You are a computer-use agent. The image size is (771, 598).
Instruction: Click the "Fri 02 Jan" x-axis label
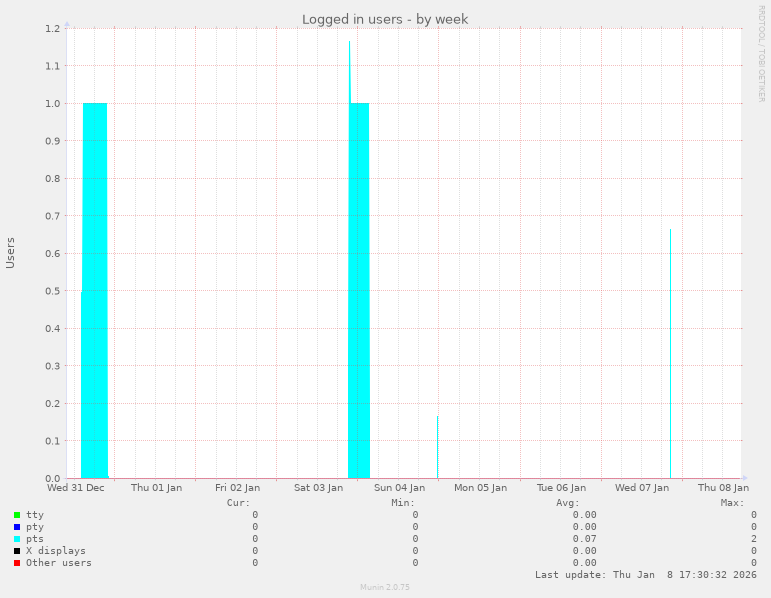(x=237, y=488)
